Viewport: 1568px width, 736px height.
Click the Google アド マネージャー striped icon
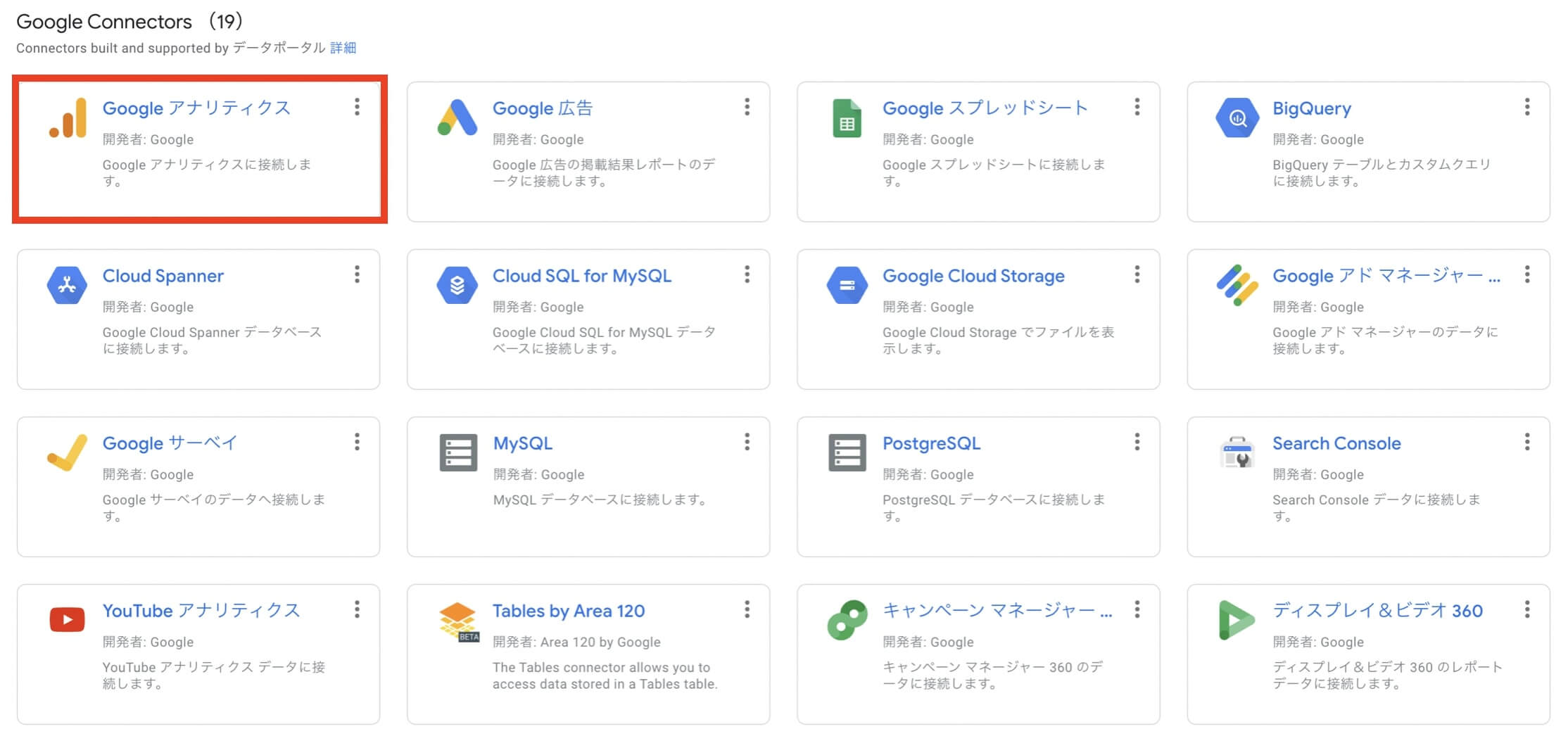pyautogui.click(x=1237, y=285)
